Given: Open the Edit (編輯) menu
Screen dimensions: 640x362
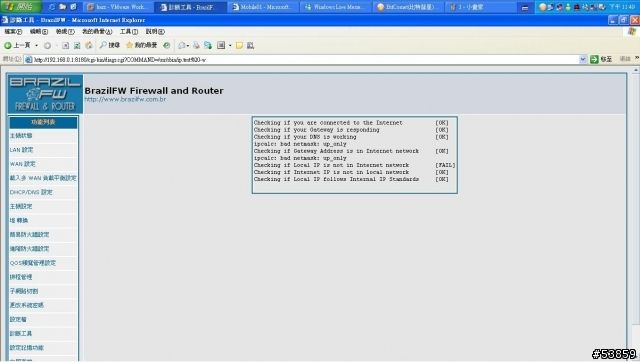Looking at the screenshot, I should pos(39,31).
